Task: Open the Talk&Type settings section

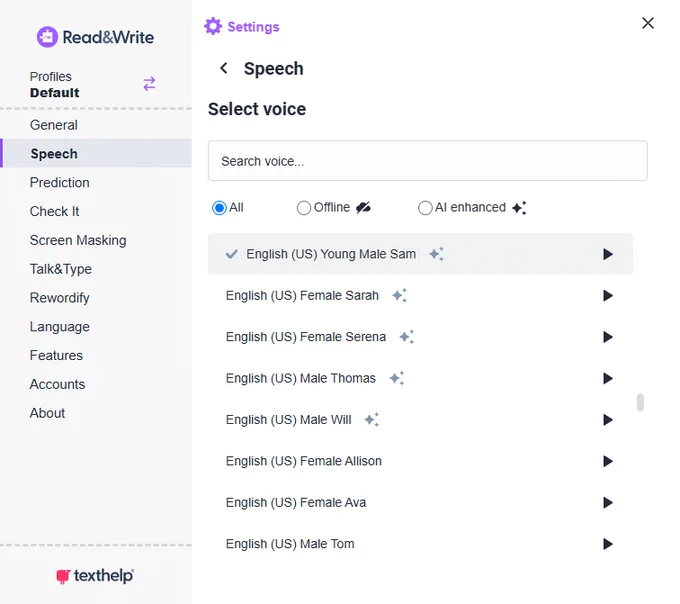Action: click(x=96, y=269)
